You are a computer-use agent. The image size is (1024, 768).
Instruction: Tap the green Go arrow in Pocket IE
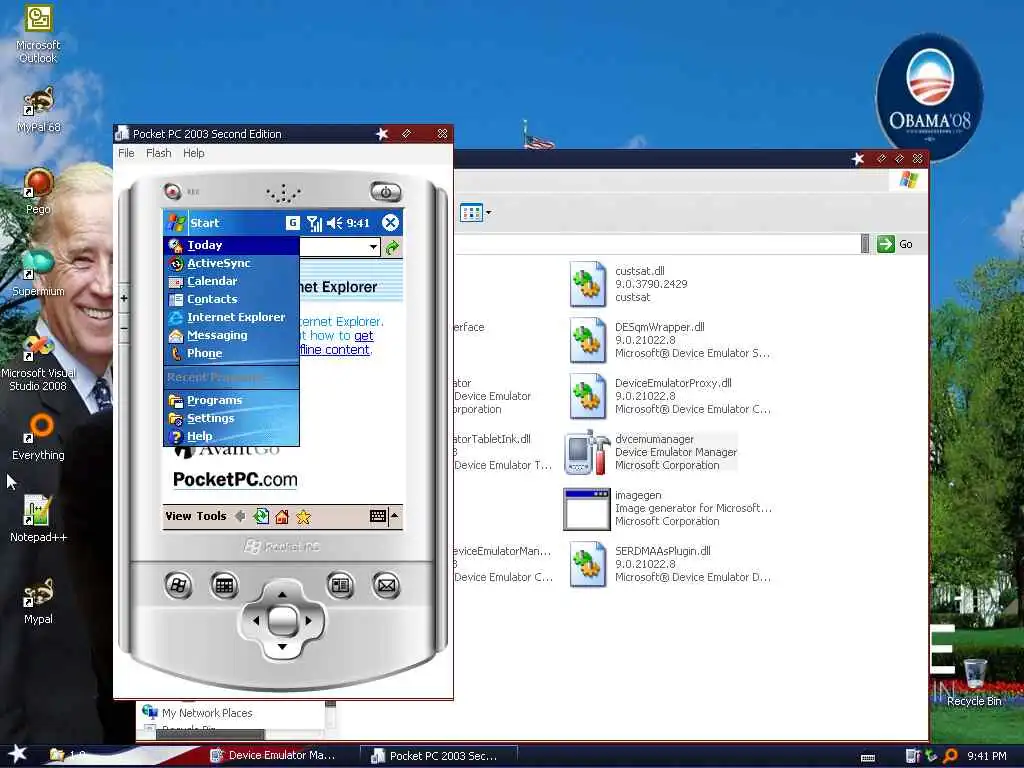(392, 248)
